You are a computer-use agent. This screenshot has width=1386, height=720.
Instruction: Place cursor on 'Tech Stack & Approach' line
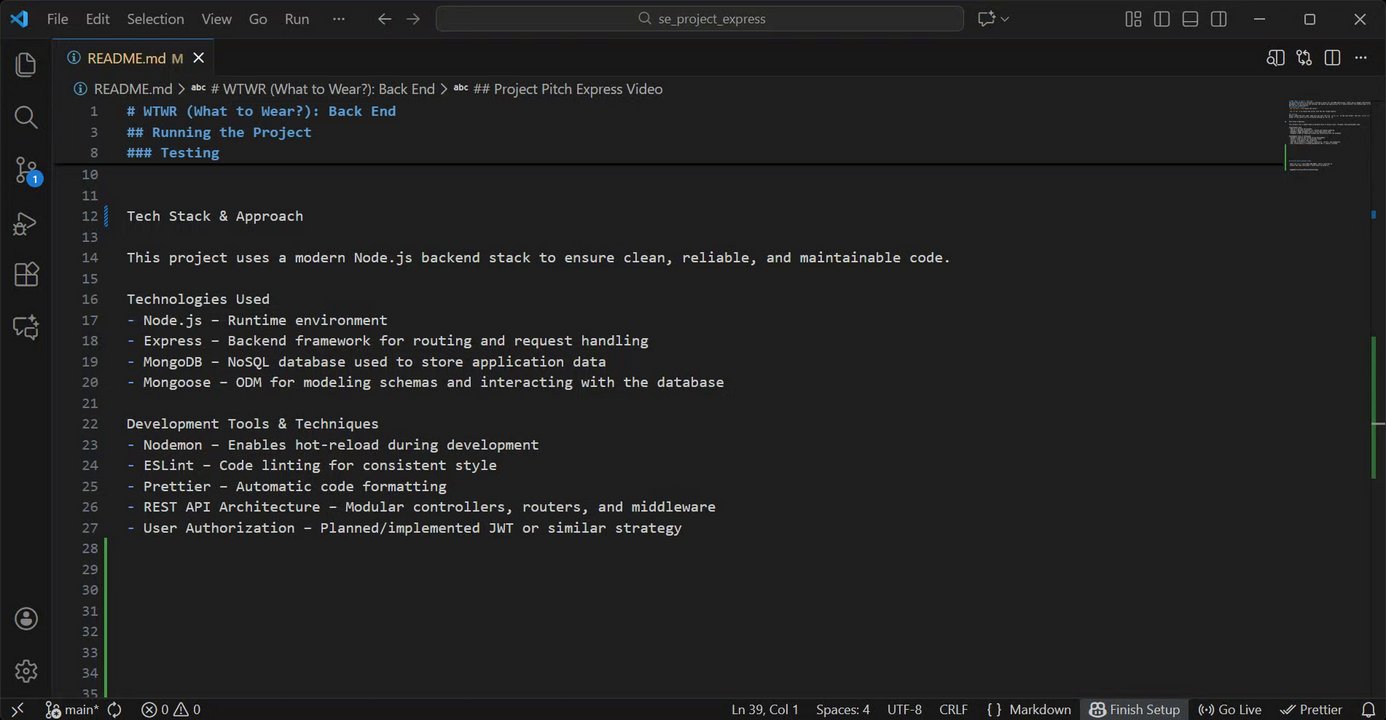(215, 216)
